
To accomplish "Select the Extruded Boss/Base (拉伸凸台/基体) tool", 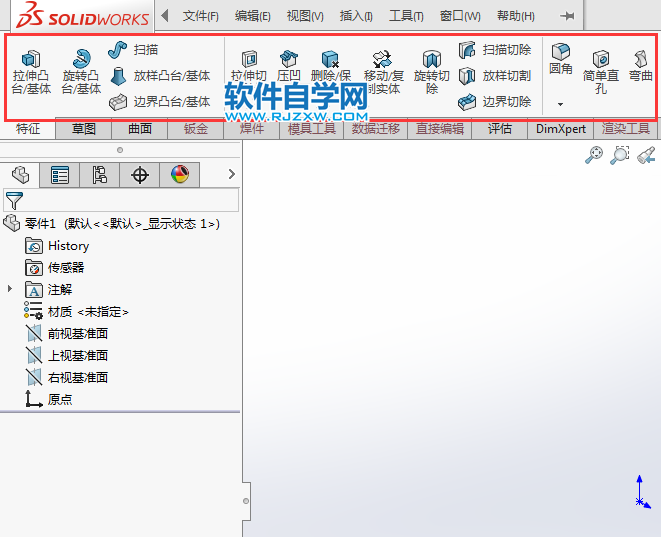I will [31, 72].
